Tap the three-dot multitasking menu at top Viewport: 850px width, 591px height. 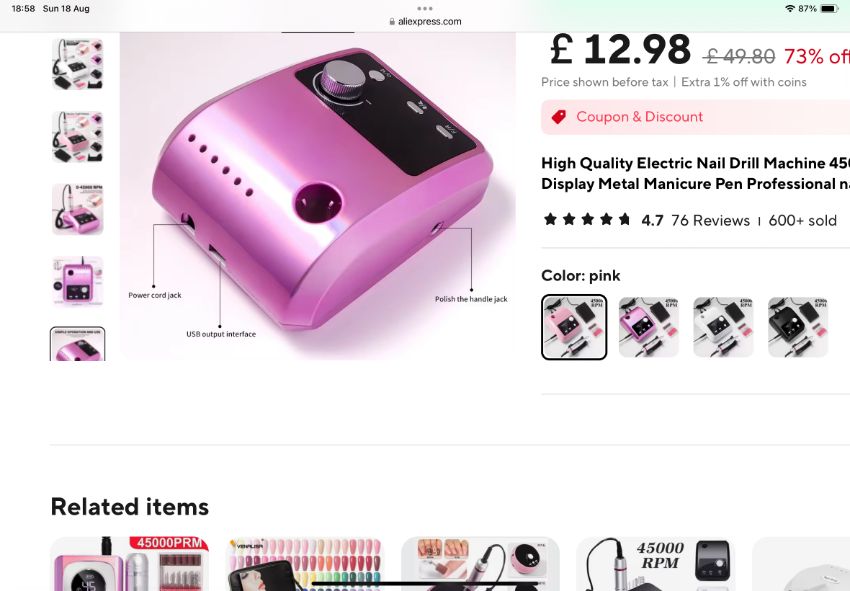point(425,9)
